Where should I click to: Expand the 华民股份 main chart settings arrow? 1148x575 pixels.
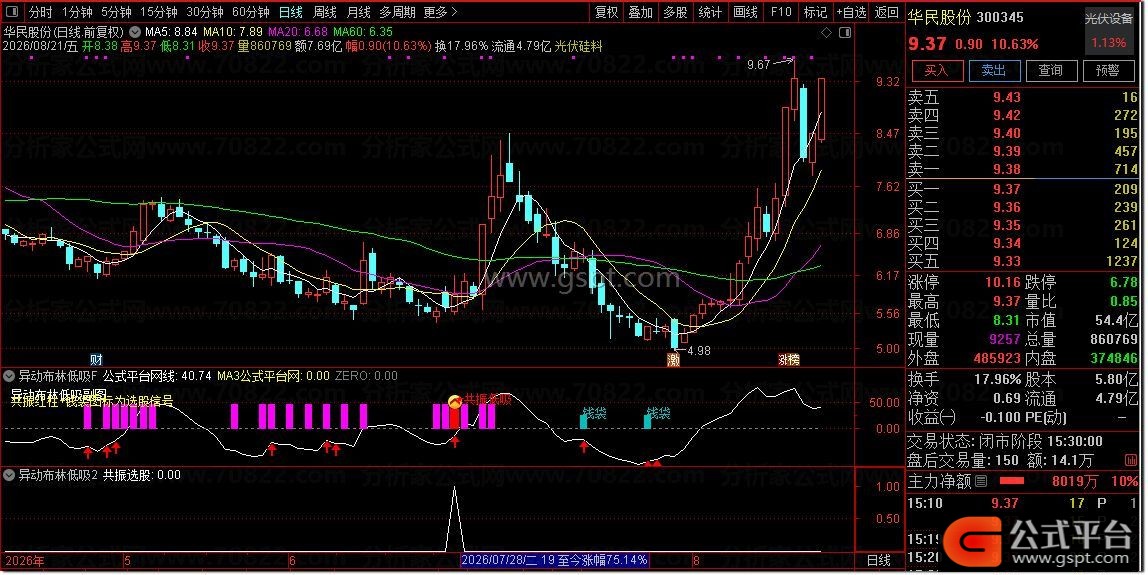pos(135,32)
